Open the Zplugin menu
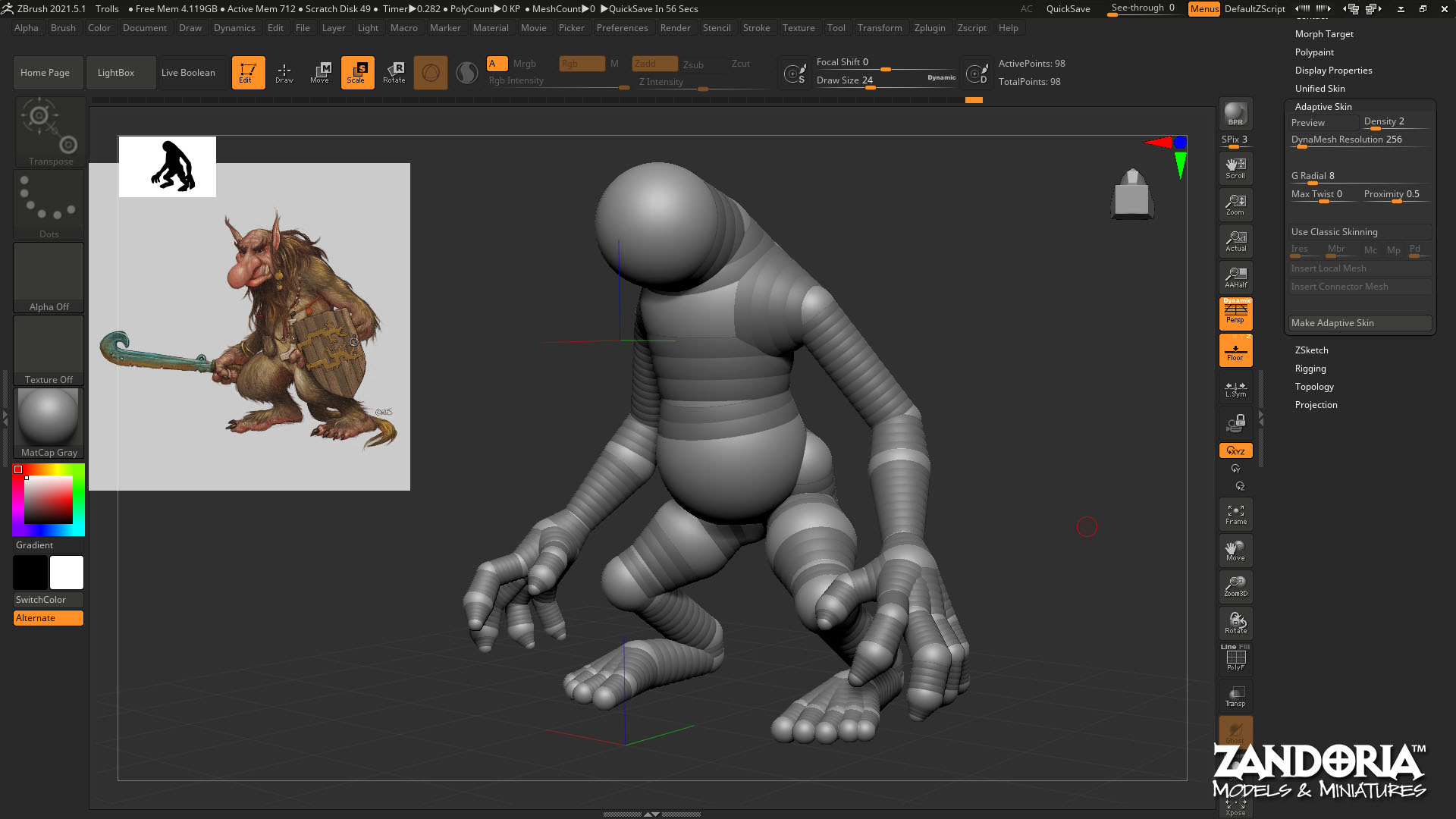 click(929, 28)
